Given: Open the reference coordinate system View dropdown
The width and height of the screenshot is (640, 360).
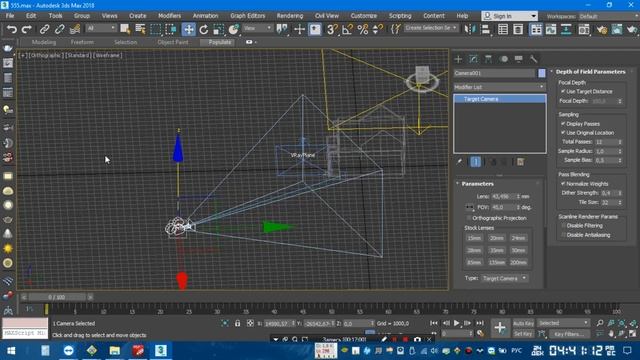Looking at the screenshot, I should coord(258,28).
